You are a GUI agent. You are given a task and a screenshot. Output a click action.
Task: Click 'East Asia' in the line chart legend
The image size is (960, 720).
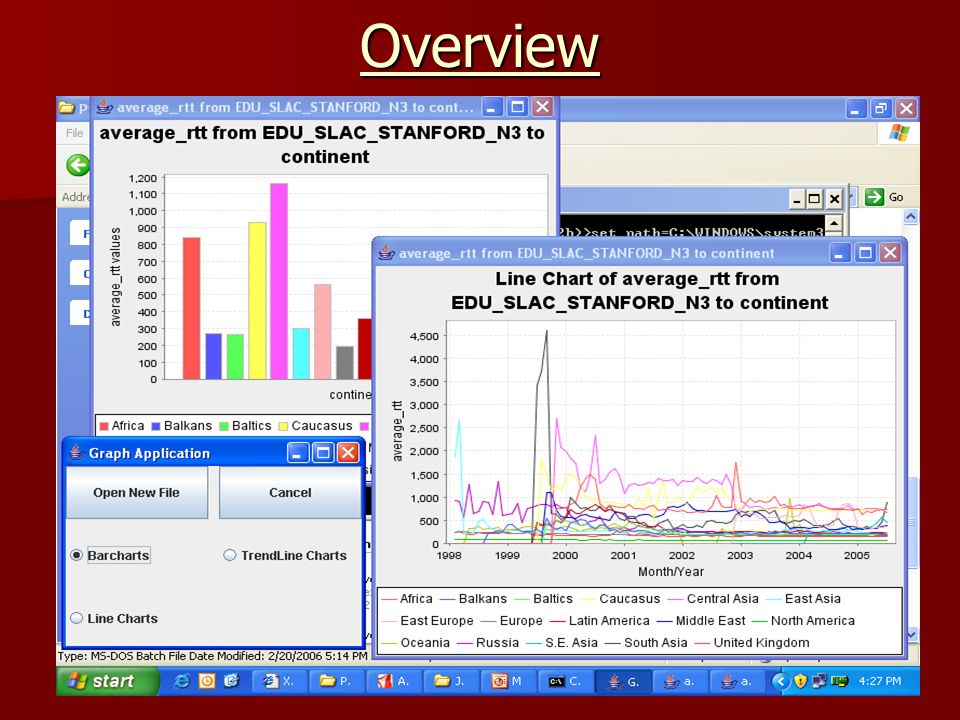pyautogui.click(x=812, y=599)
